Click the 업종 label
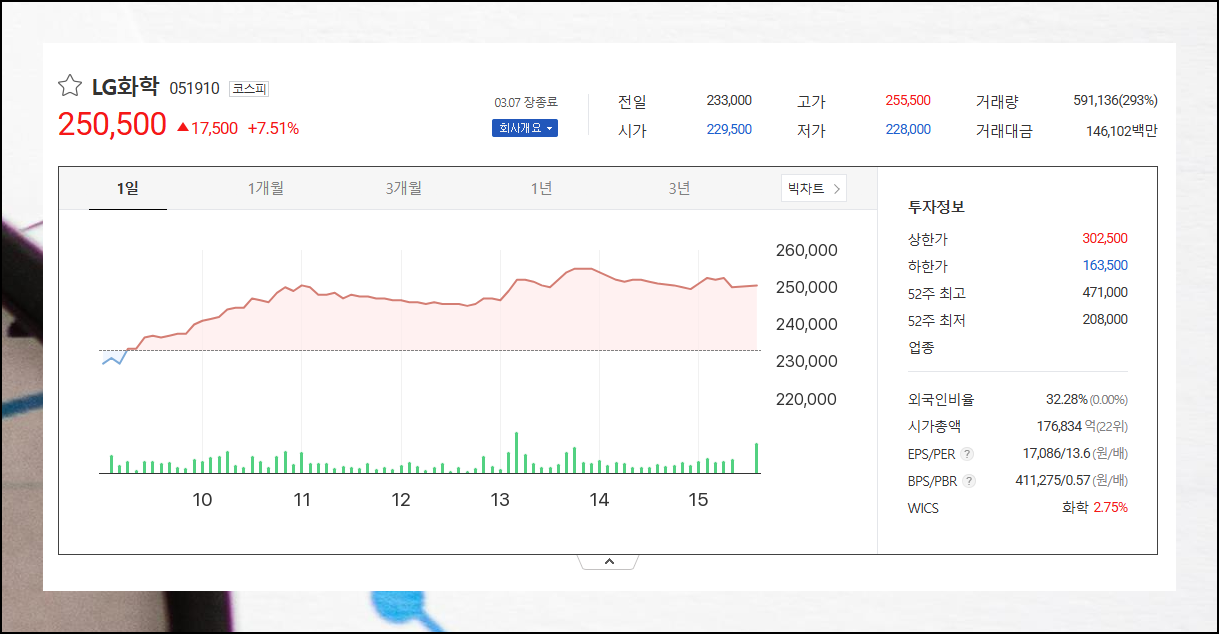Viewport: 1219px width, 634px height. tap(920, 347)
